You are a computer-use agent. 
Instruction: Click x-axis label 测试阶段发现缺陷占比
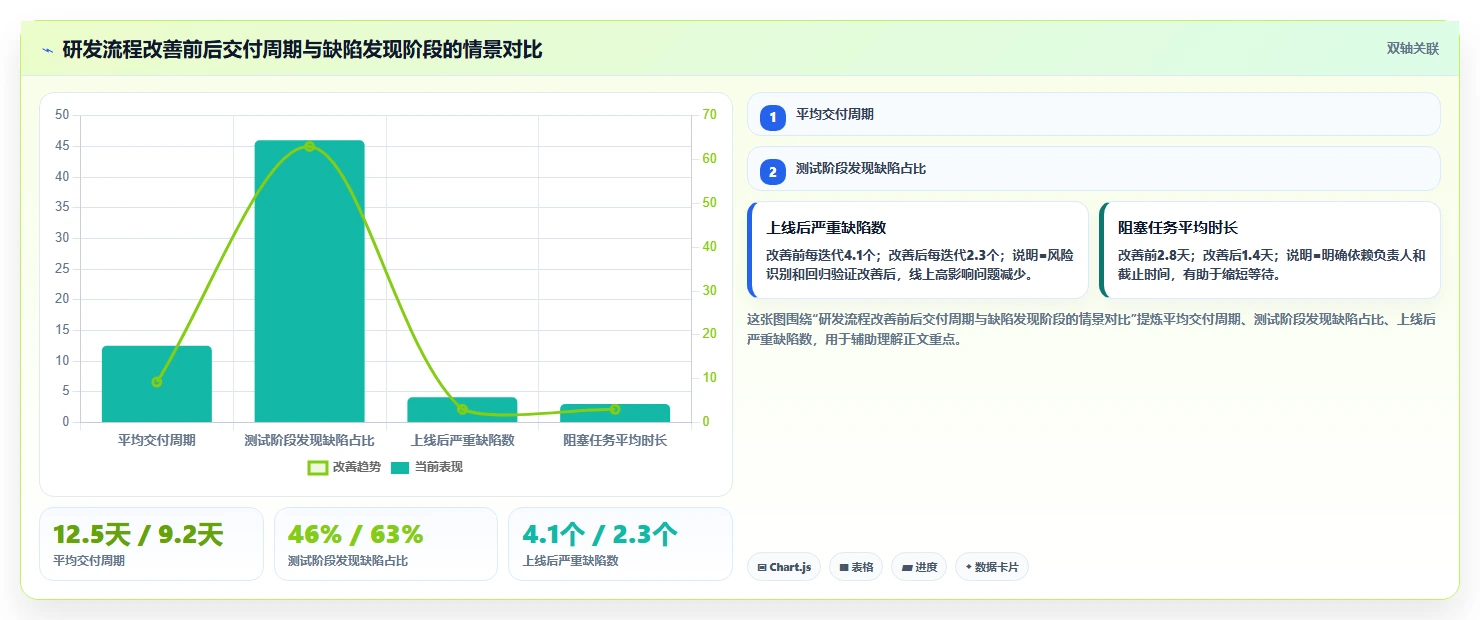tap(309, 440)
